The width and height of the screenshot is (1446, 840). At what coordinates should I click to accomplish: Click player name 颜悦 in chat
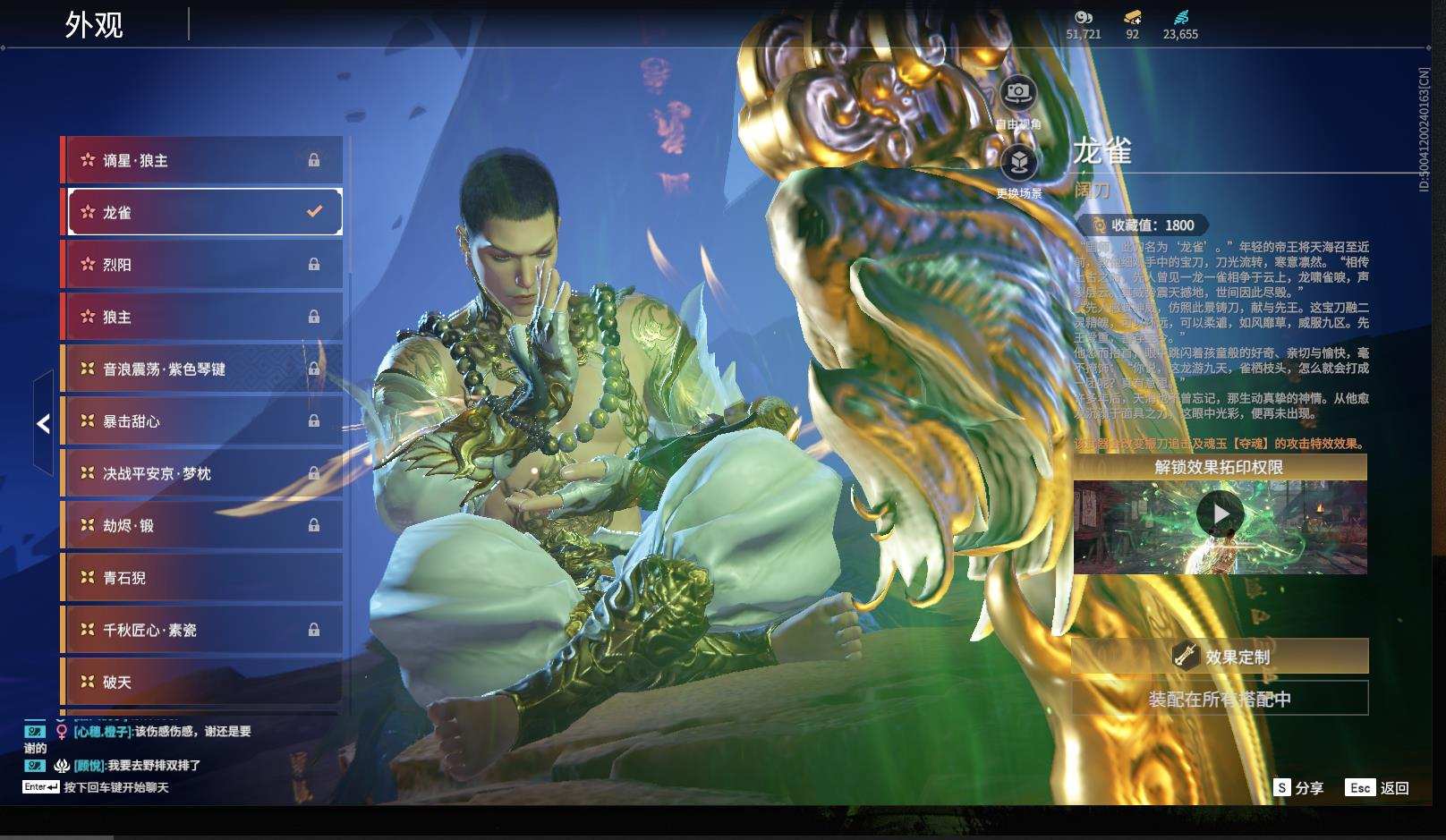(x=89, y=766)
